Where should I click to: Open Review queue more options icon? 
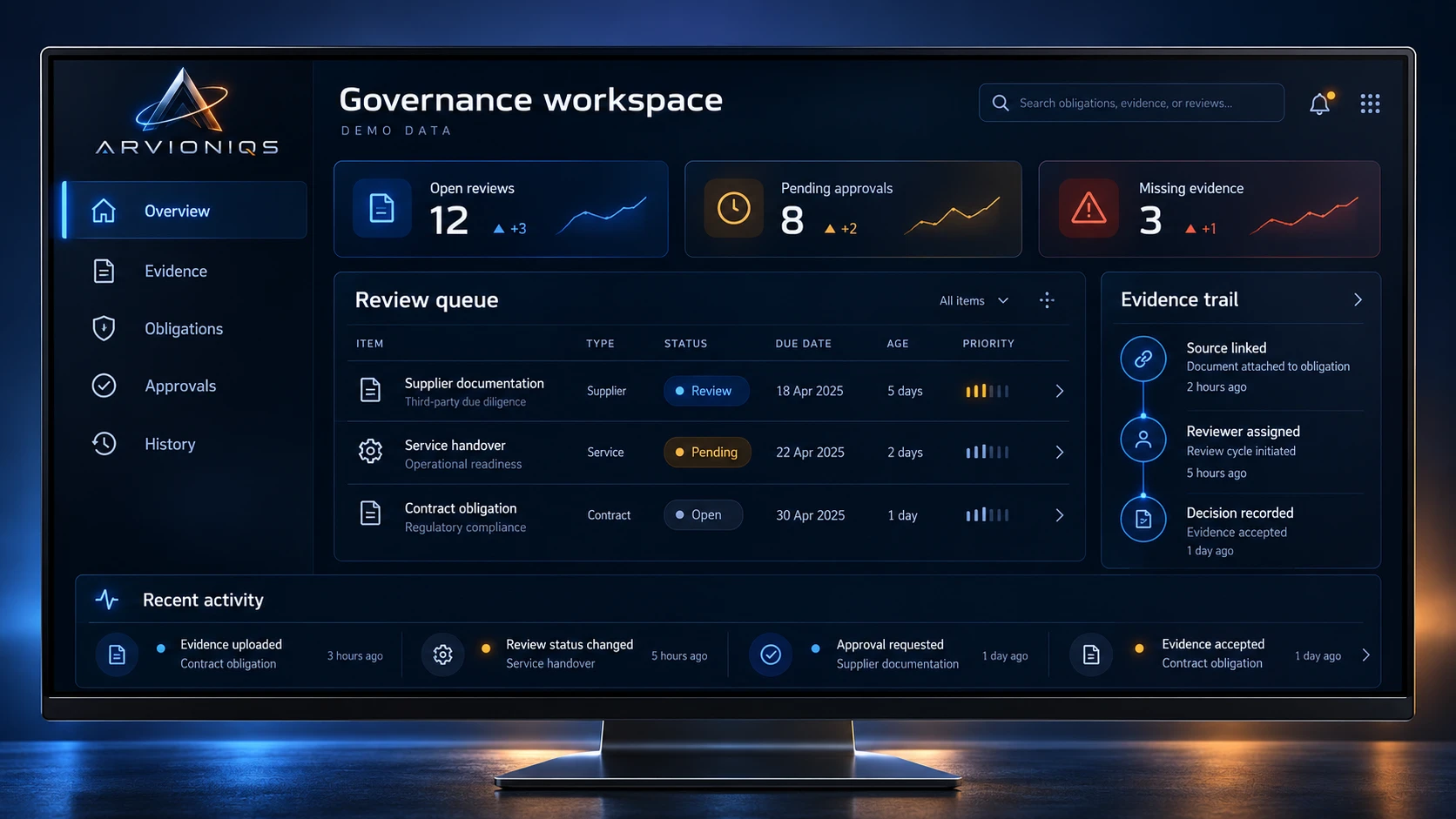[x=1047, y=300]
